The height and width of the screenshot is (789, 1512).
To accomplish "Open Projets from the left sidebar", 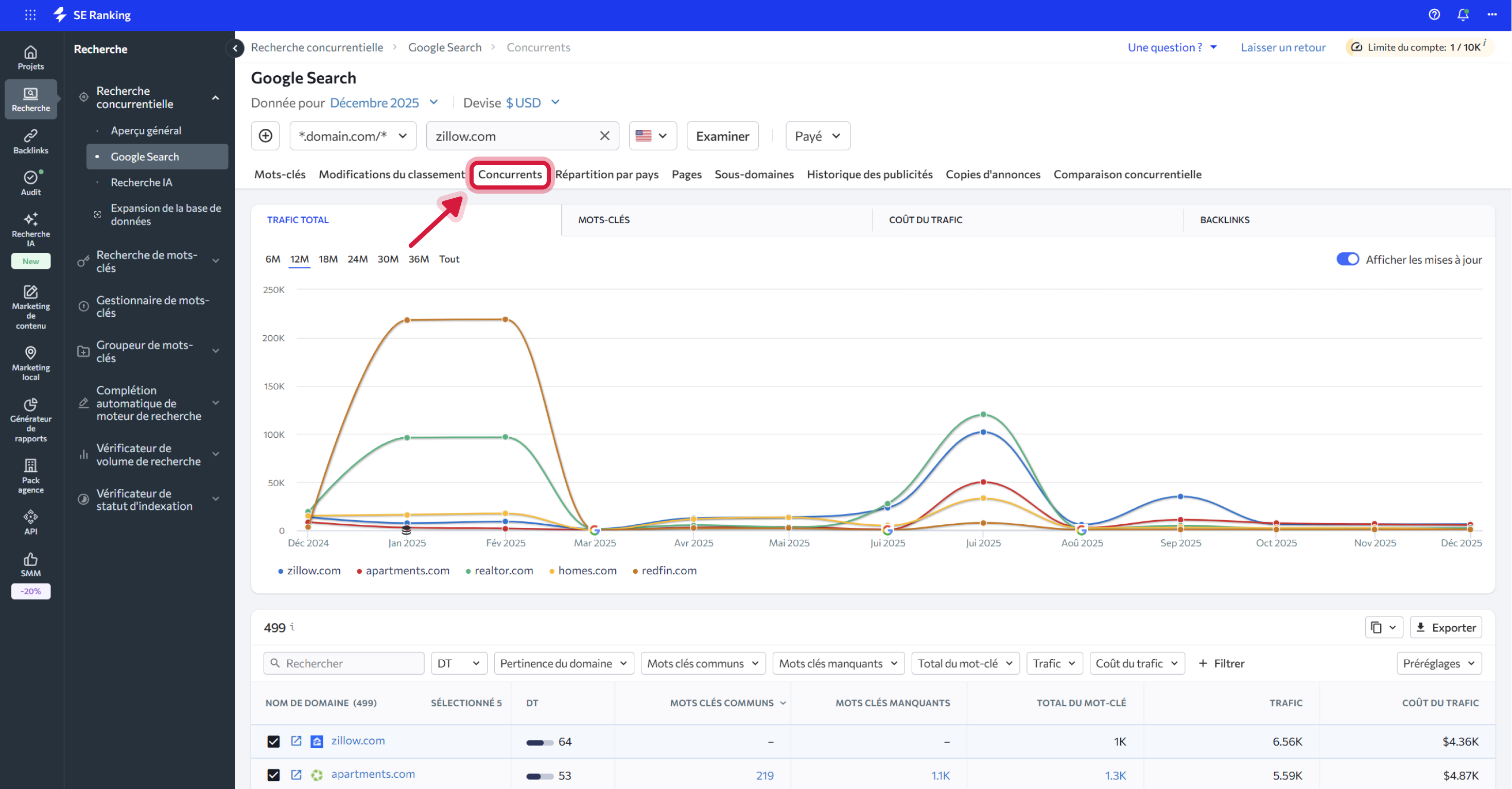I will (30, 56).
